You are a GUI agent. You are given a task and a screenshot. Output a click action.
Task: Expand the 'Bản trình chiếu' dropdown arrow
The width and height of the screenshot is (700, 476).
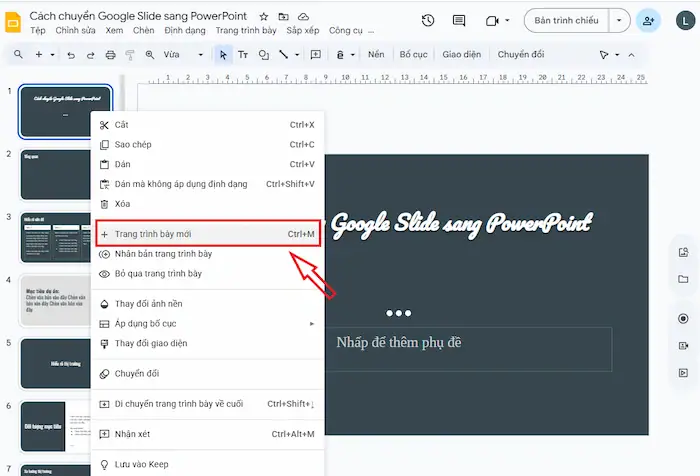tap(622, 20)
